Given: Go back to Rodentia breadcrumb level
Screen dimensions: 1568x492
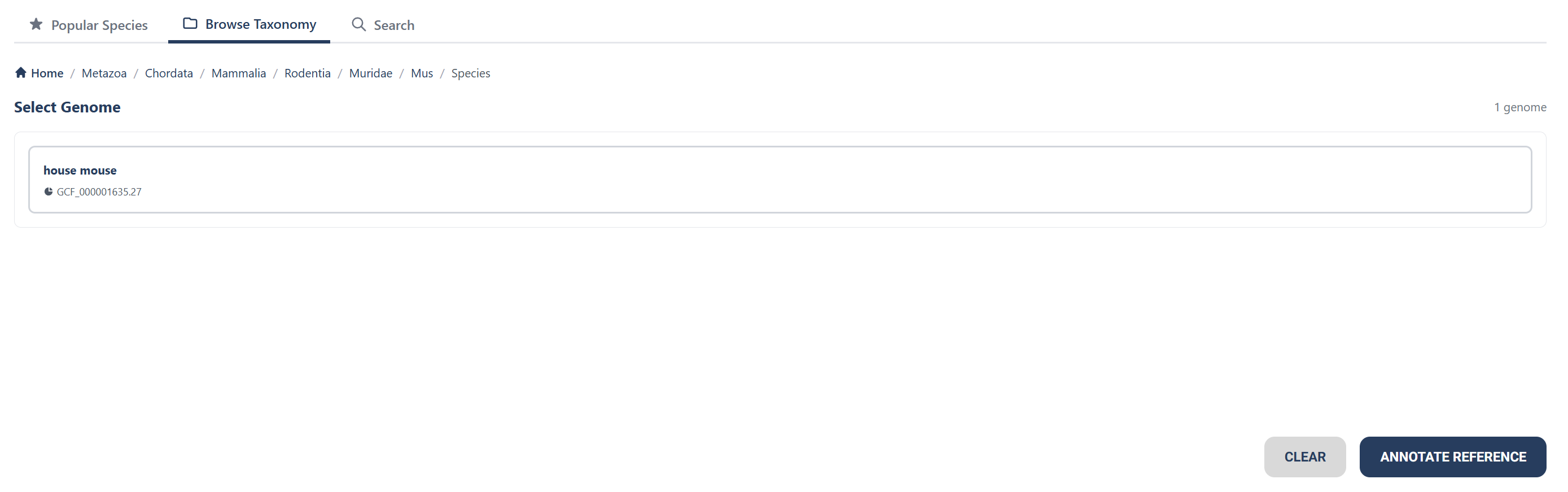Looking at the screenshot, I should (308, 73).
